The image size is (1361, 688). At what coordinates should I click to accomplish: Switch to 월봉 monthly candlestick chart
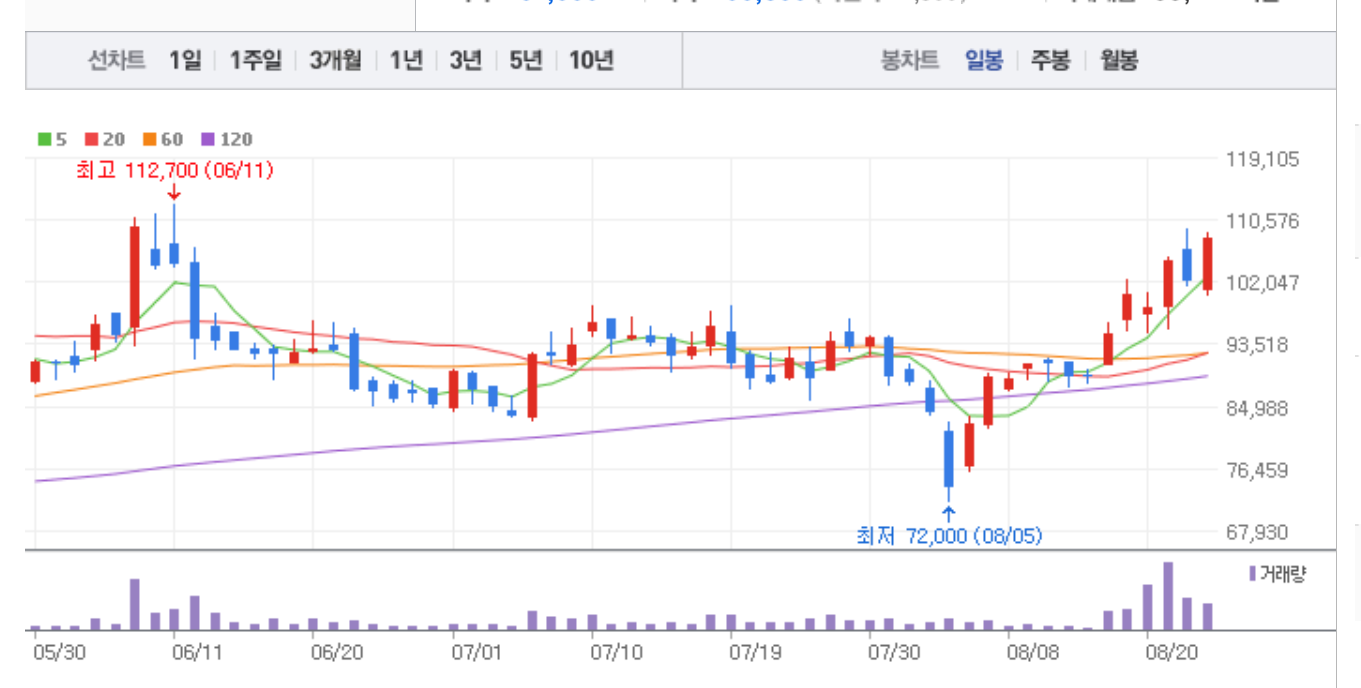[1119, 61]
